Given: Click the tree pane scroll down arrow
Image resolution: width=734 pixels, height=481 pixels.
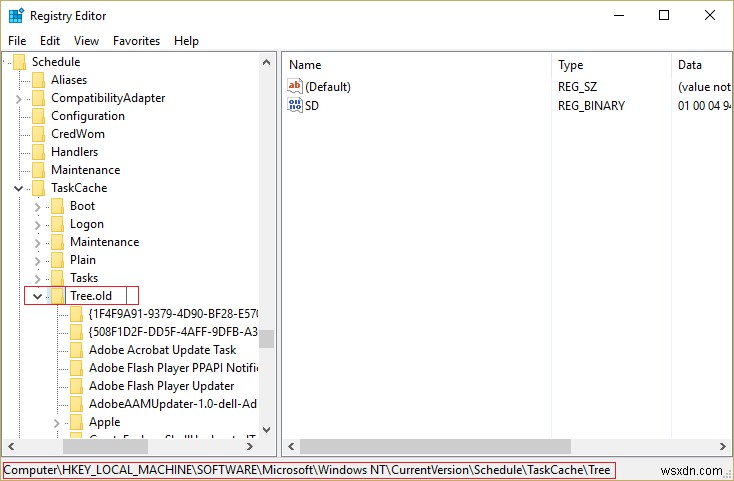Looking at the screenshot, I should (x=266, y=430).
